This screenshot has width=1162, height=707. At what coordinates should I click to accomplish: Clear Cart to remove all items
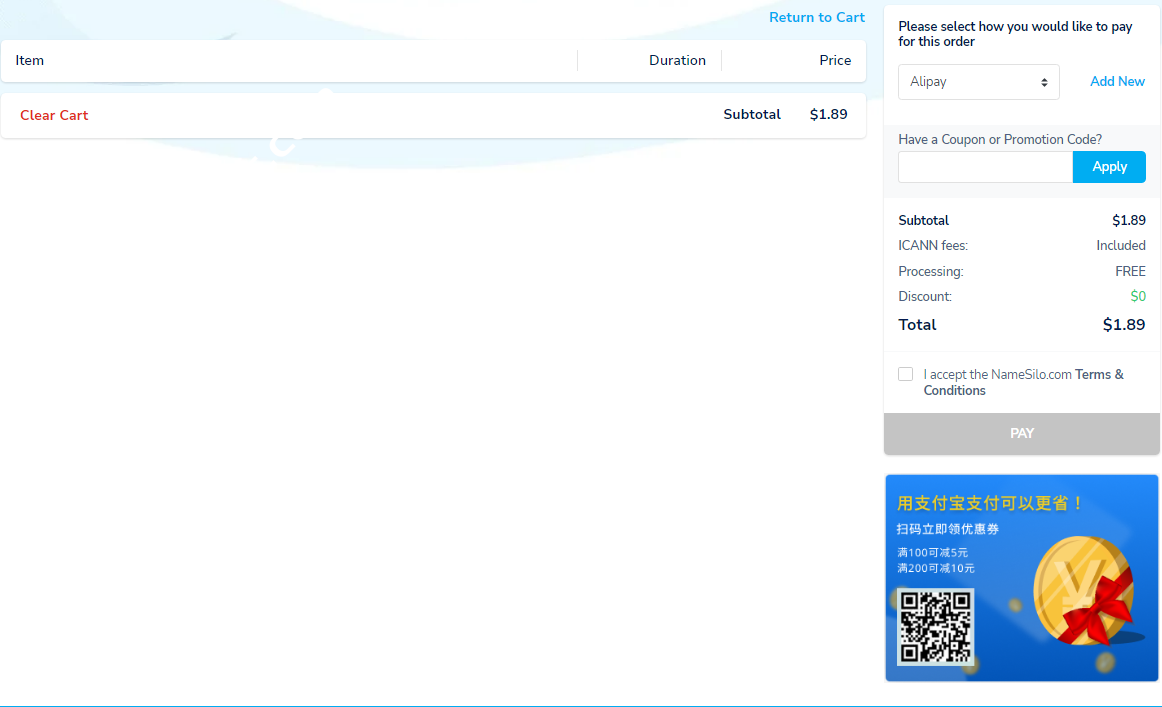point(54,115)
